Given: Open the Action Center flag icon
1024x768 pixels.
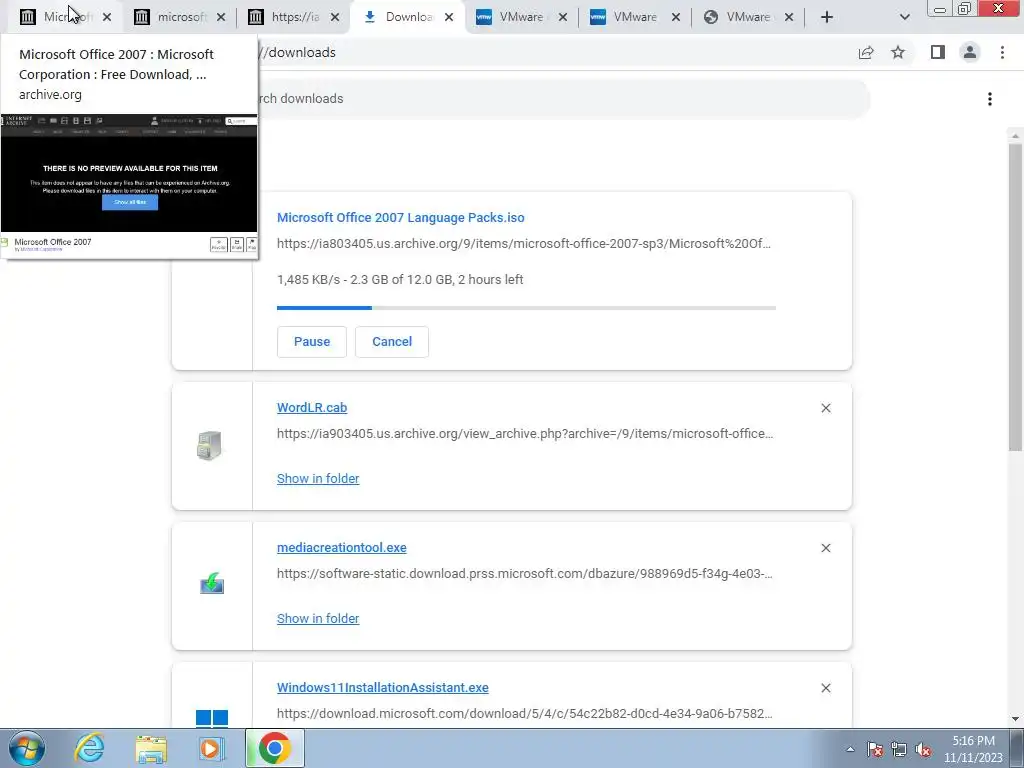Looking at the screenshot, I should click(875, 749).
